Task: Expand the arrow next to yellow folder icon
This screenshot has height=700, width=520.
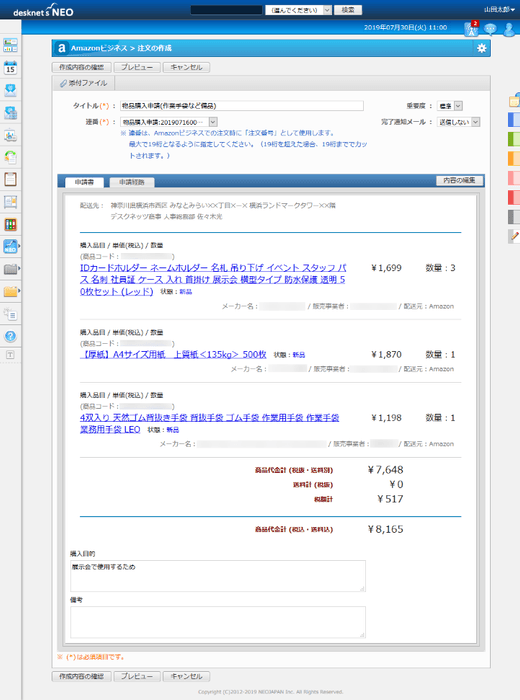Action: [x=19, y=292]
